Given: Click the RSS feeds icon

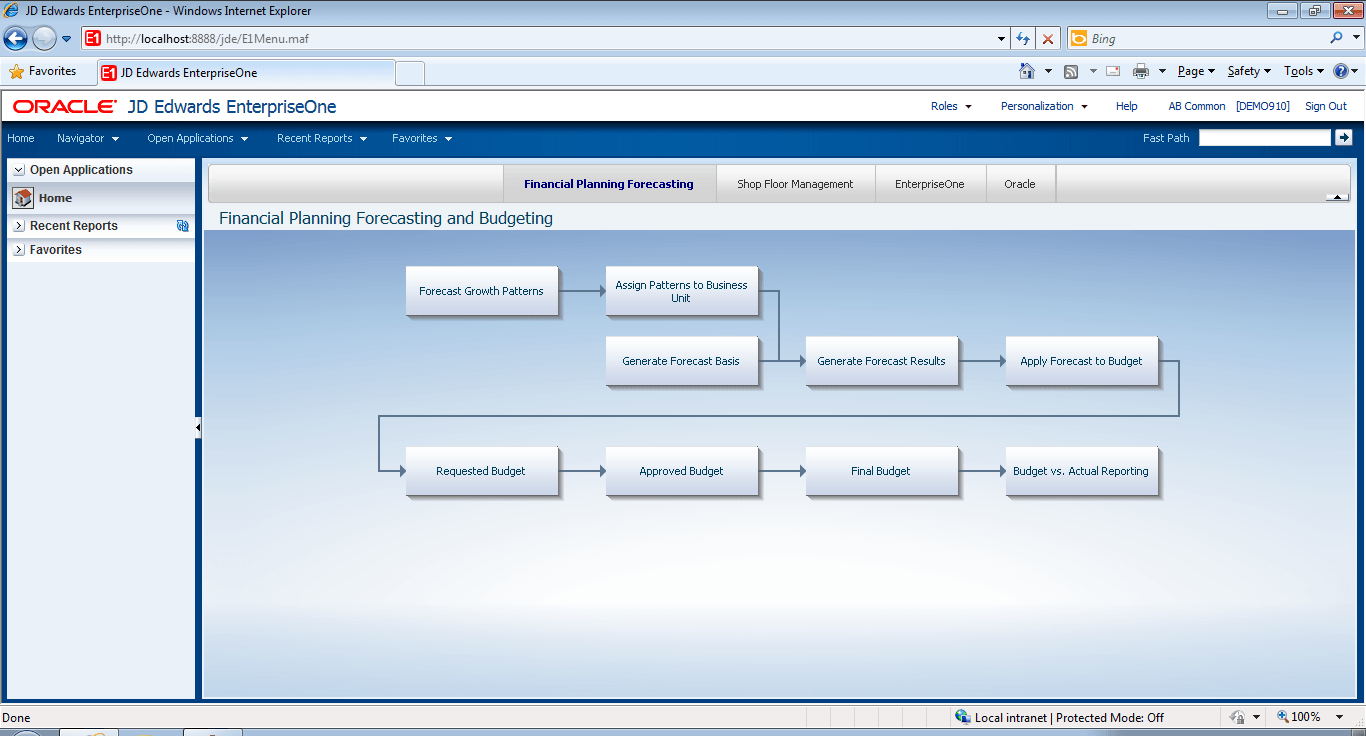Looking at the screenshot, I should pos(1071,71).
